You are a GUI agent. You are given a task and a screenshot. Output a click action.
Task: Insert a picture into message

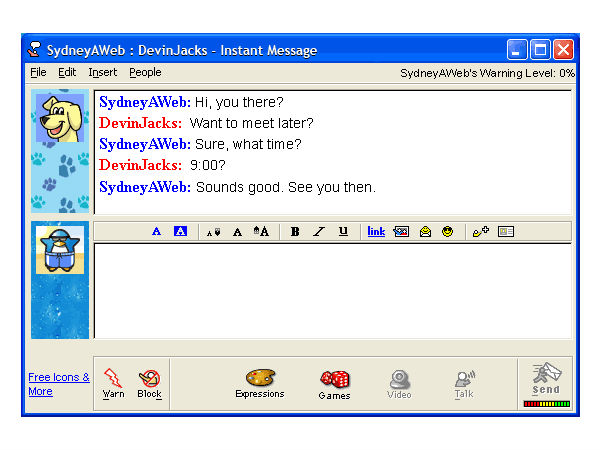click(401, 232)
